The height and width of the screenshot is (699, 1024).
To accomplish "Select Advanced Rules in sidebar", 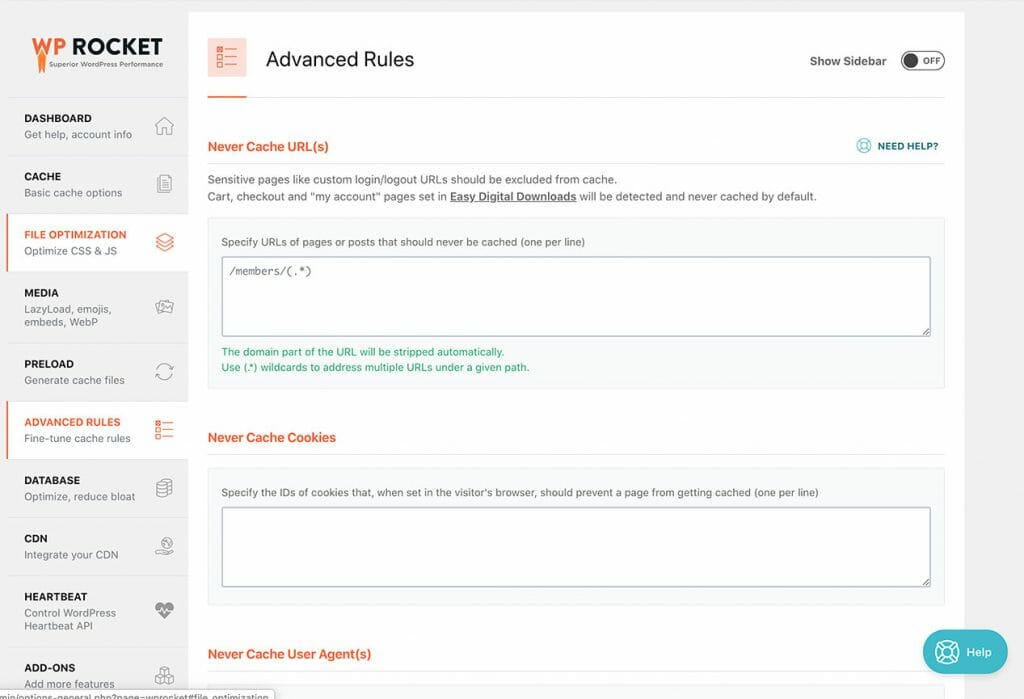I will coord(97,430).
